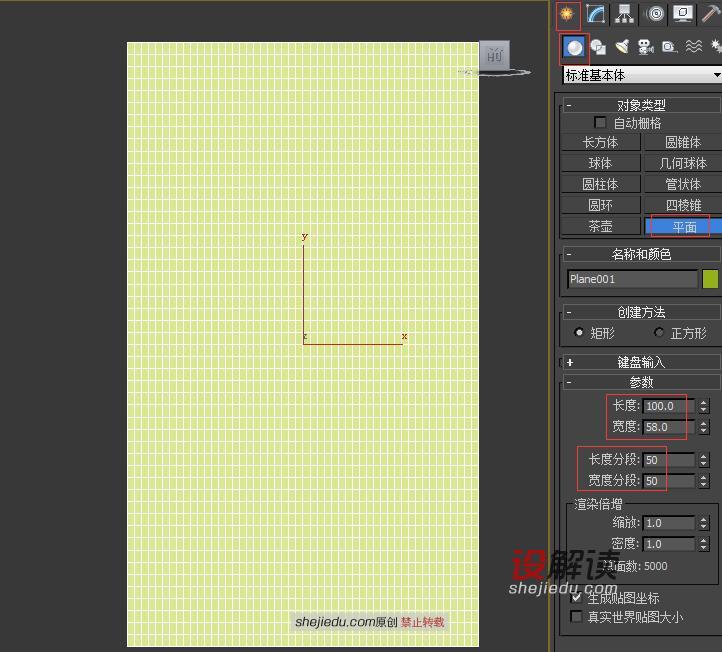Create a 管状体 tube primitive
The height and width of the screenshot is (652, 722).
click(683, 184)
